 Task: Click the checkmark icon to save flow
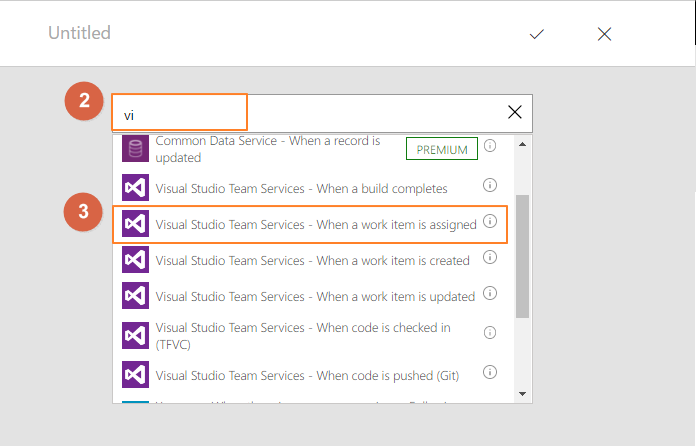537,34
